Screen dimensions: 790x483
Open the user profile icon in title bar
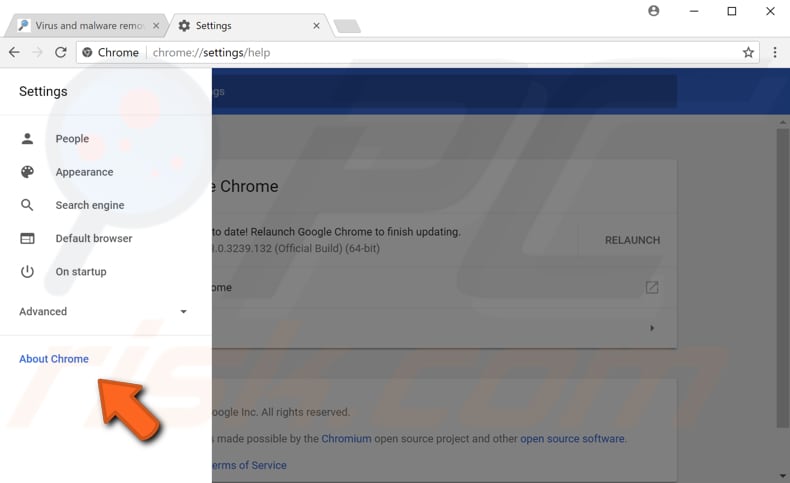click(653, 11)
